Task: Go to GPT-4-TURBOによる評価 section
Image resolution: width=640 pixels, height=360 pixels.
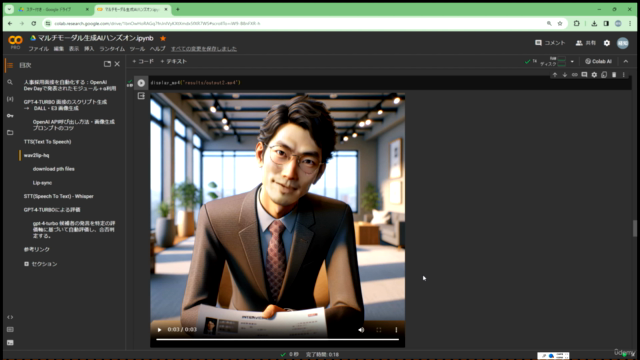Action: (52, 210)
